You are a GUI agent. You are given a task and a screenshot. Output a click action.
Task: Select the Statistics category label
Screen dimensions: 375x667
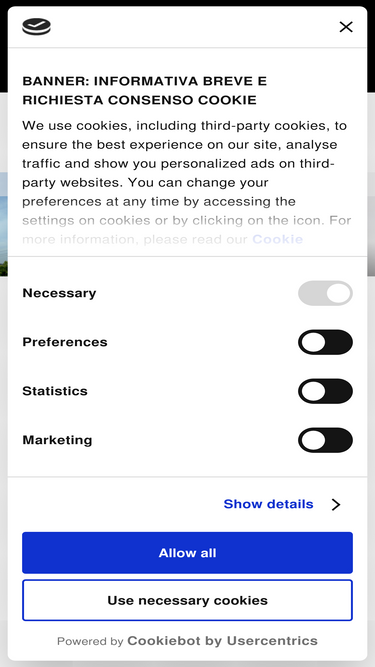coord(55,391)
